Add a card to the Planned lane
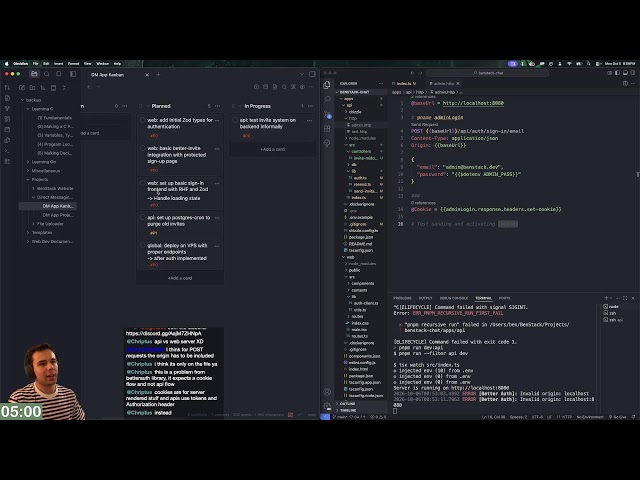Image resolution: width=640 pixels, height=480 pixels. (x=180, y=278)
